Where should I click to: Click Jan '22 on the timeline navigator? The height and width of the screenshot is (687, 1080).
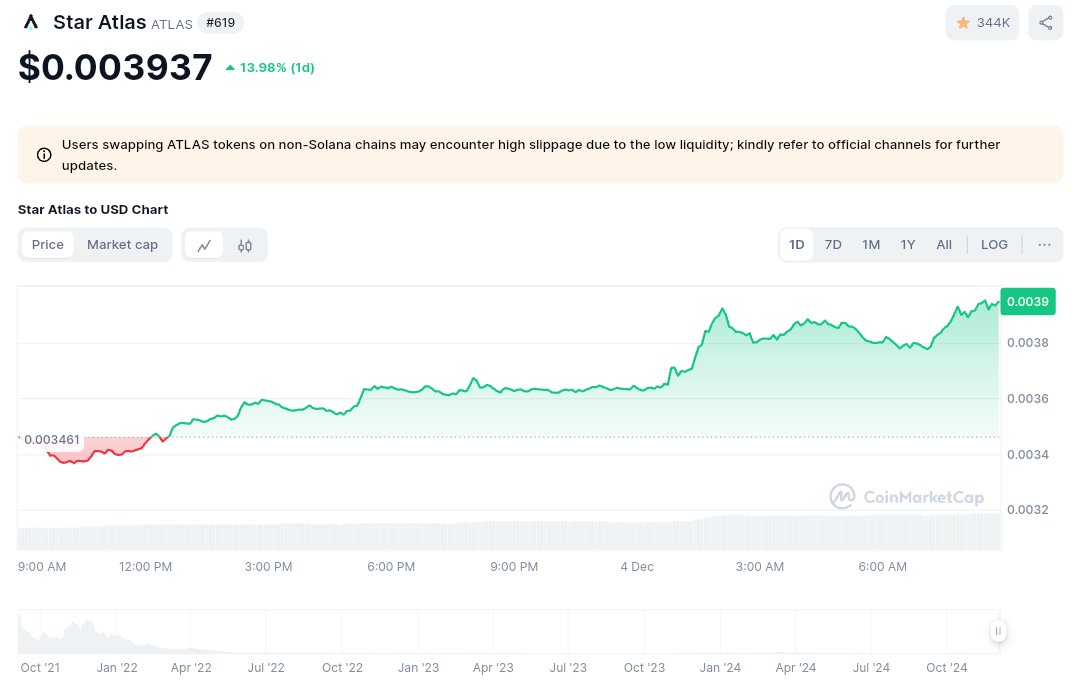tap(117, 668)
